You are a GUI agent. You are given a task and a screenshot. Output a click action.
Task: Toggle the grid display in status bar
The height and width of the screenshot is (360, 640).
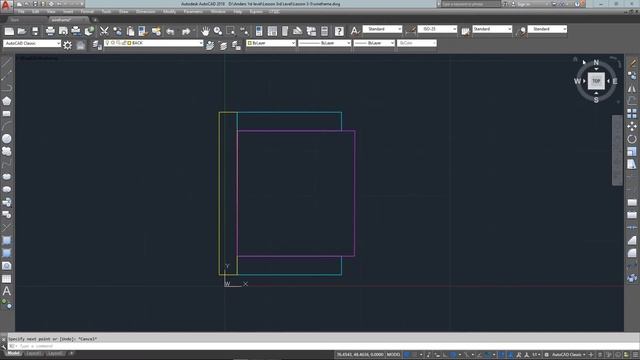click(407, 355)
